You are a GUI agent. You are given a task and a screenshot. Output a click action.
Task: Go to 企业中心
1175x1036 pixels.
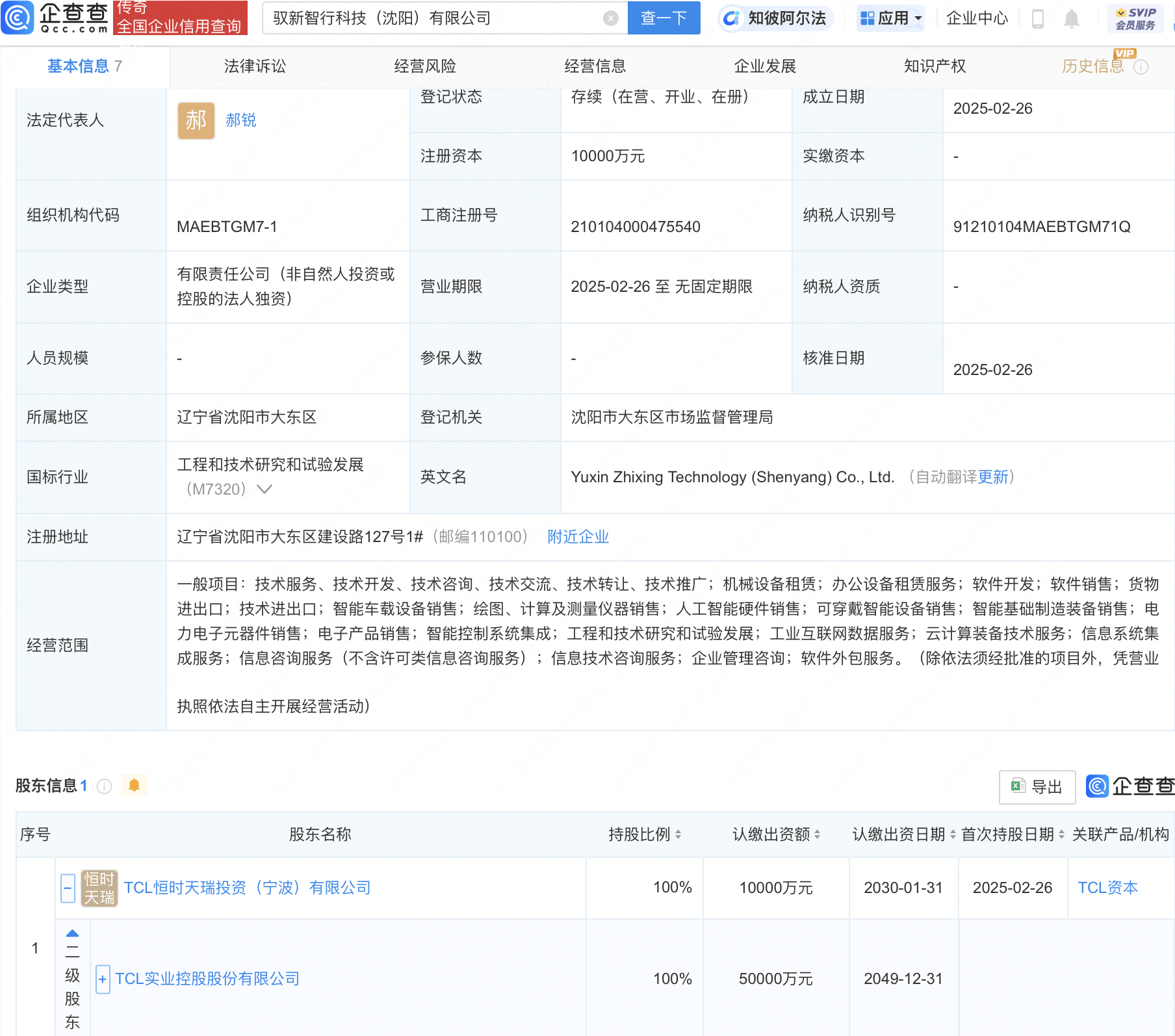point(977,18)
